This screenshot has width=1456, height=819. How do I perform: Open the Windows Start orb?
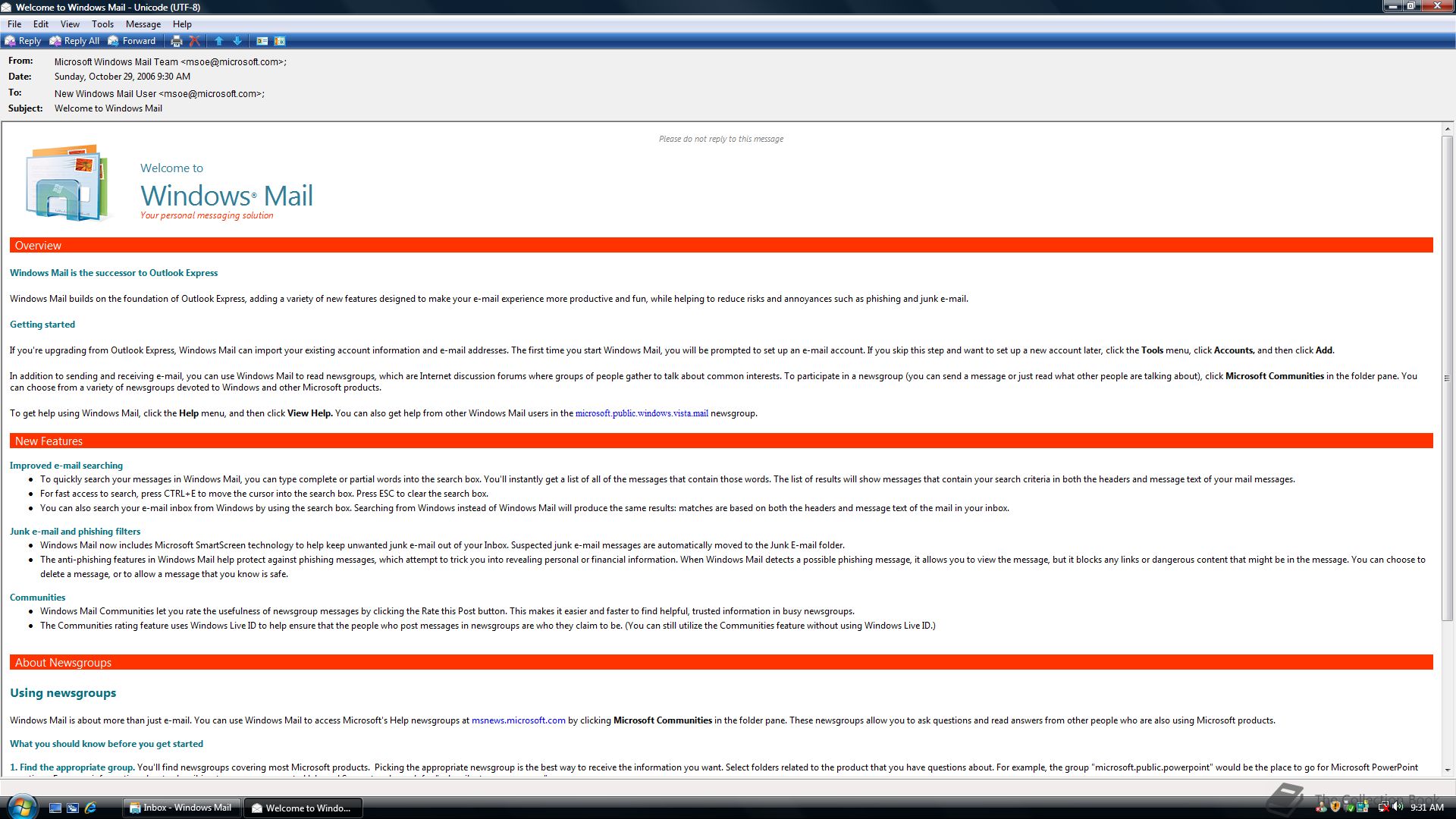20,807
